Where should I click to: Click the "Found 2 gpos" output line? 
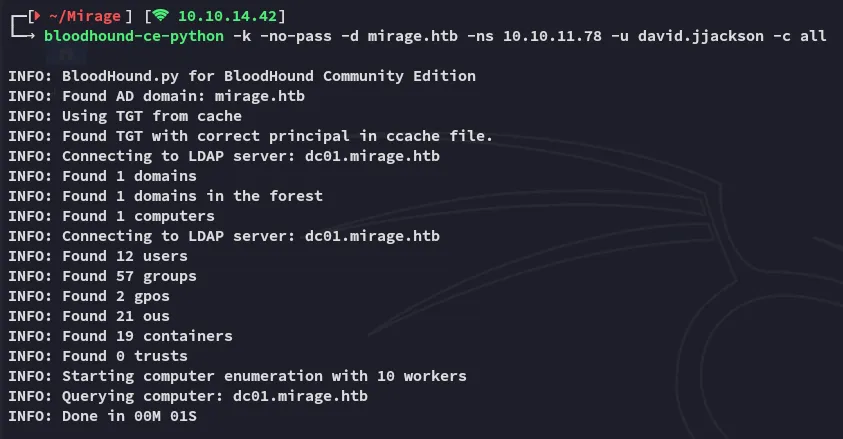[x=93, y=296]
